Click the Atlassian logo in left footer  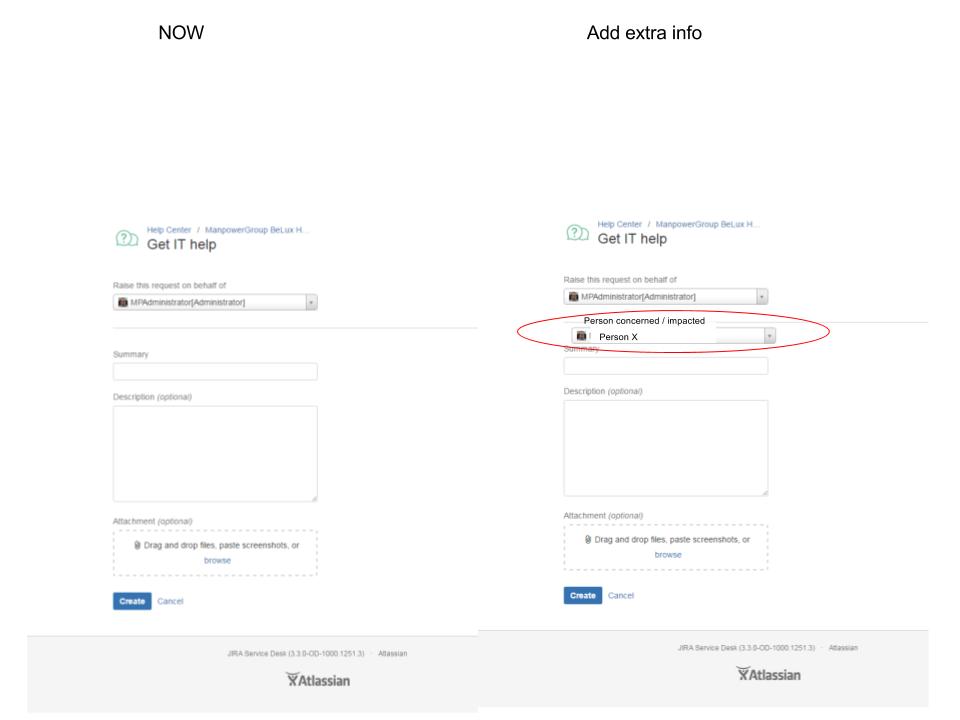[318, 680]
